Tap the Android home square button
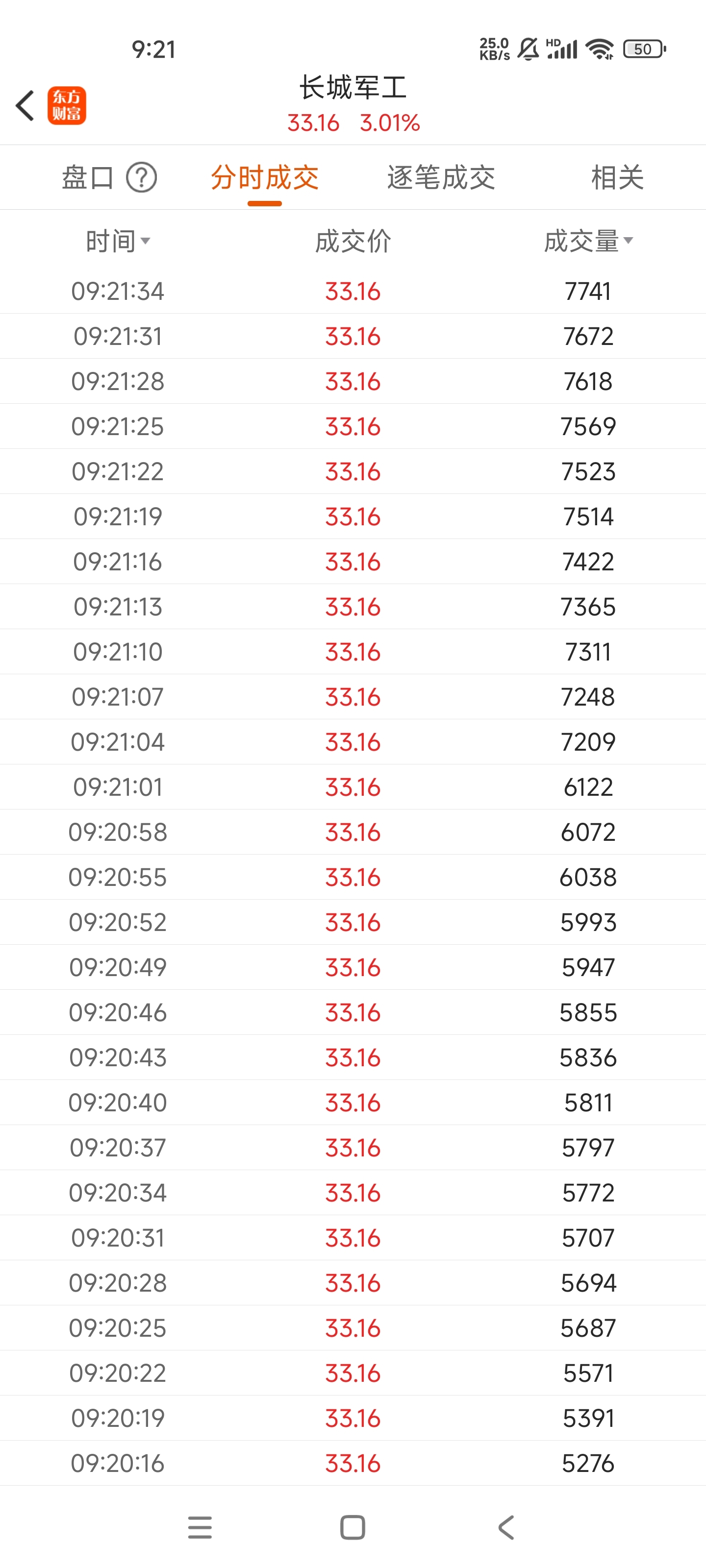706x1568 pixels. click(353, 1527)
